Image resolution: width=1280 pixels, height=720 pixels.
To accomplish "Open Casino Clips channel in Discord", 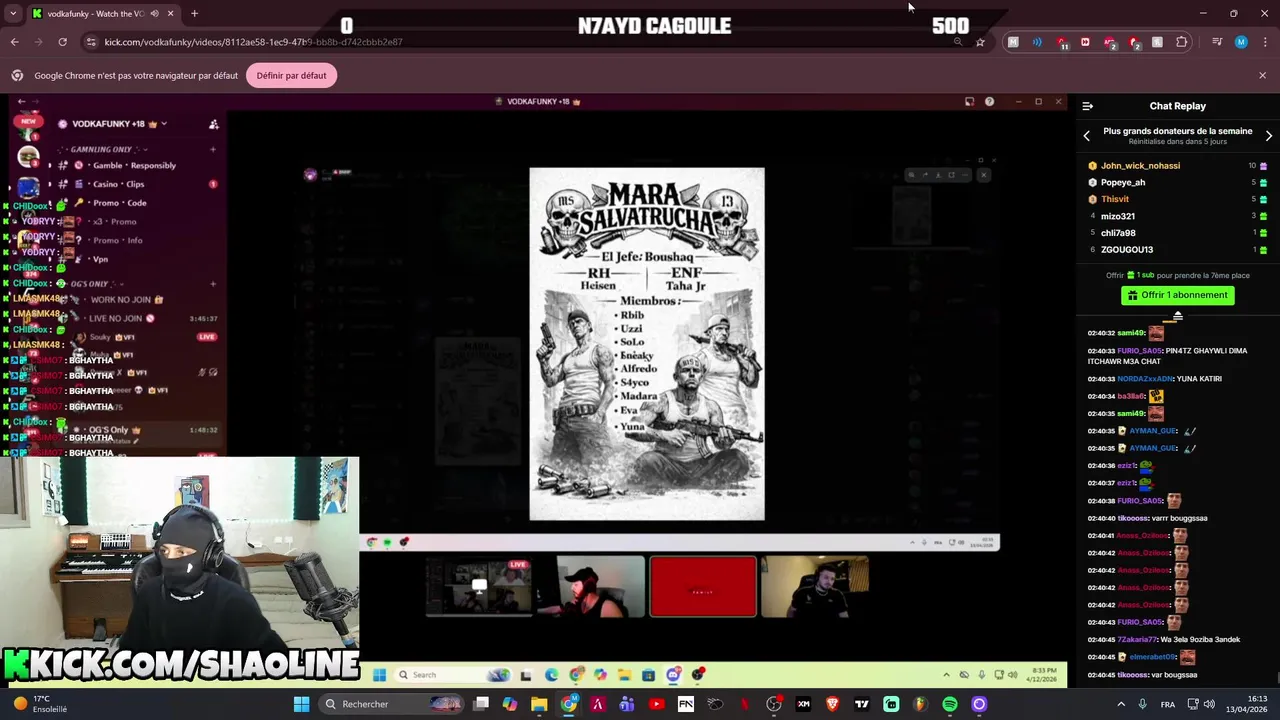I will click(x=119, y=184).
